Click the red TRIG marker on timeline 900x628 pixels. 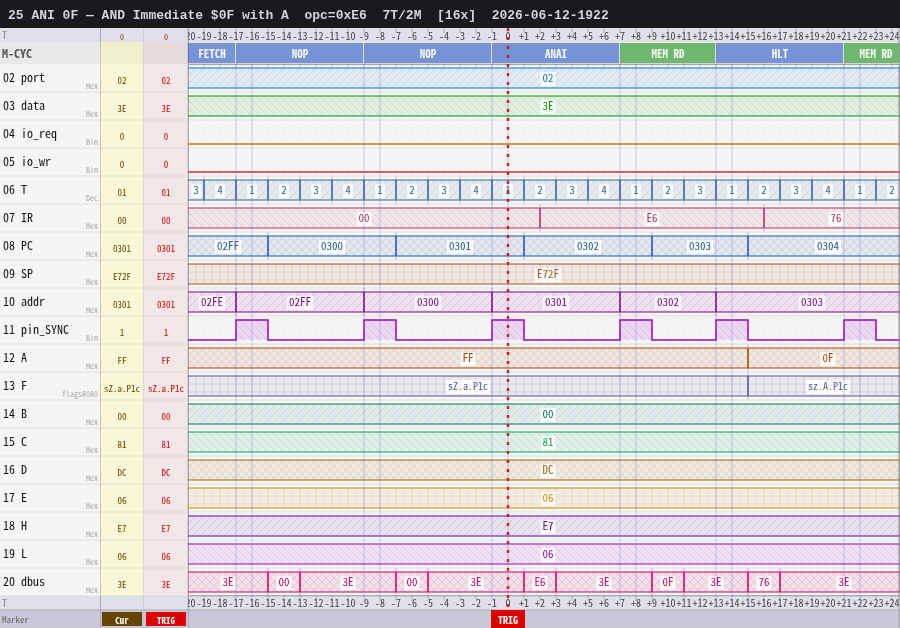507,619
